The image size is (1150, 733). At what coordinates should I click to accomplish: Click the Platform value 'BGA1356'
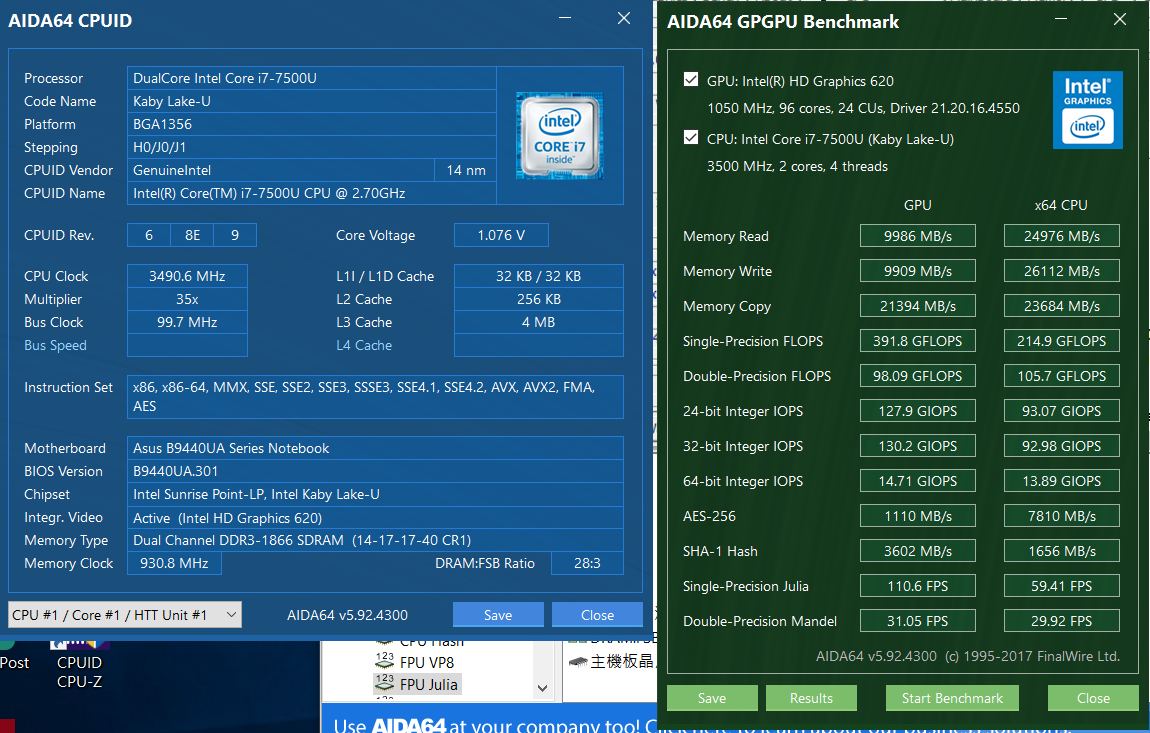[312, 124]
